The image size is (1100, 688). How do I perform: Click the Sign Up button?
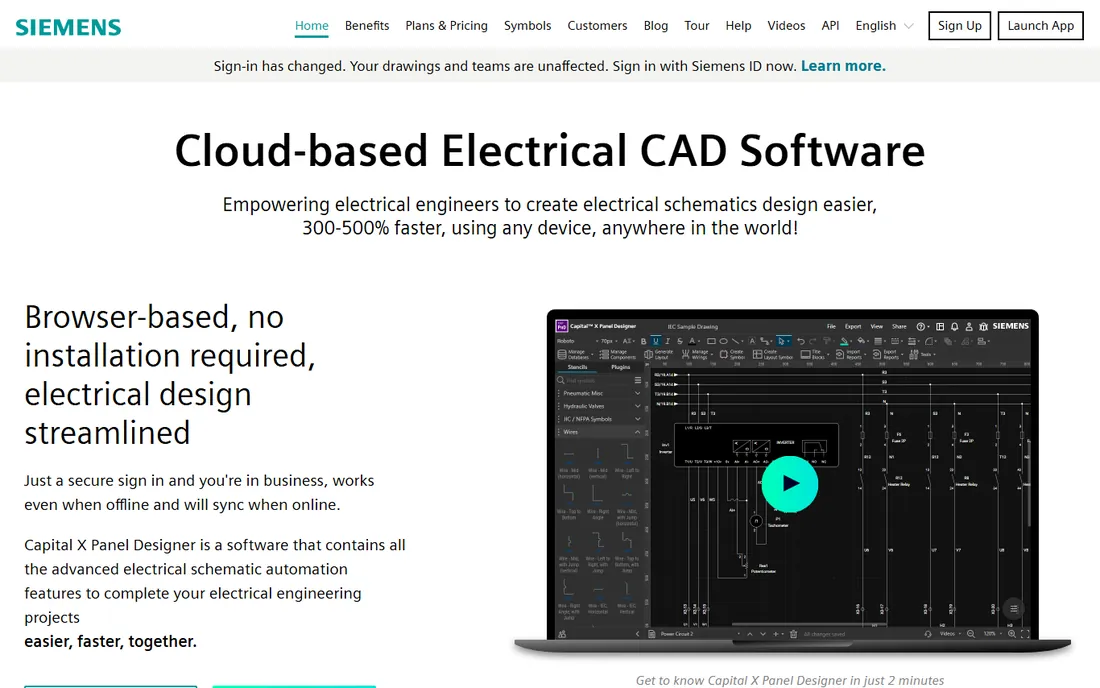(960, 26)
